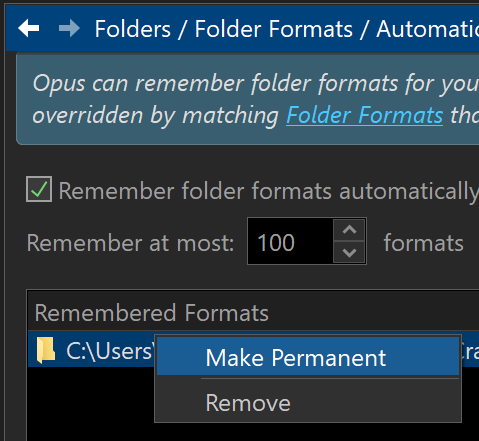Click empty black area of formats list
Screen dimensions: 479x441
click(x=90, y=403)
